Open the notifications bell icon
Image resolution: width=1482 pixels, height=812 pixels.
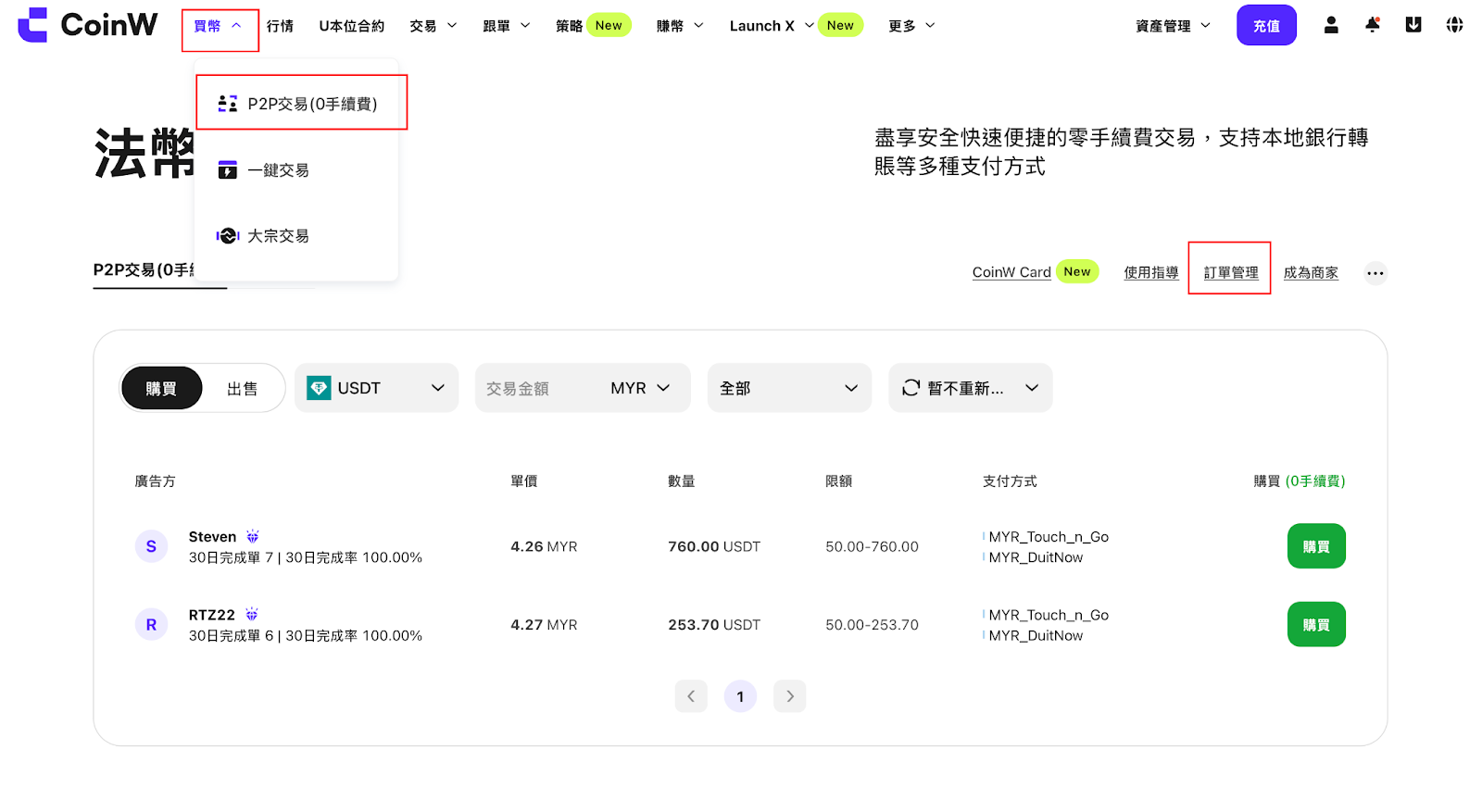[x=1373, y=25]
